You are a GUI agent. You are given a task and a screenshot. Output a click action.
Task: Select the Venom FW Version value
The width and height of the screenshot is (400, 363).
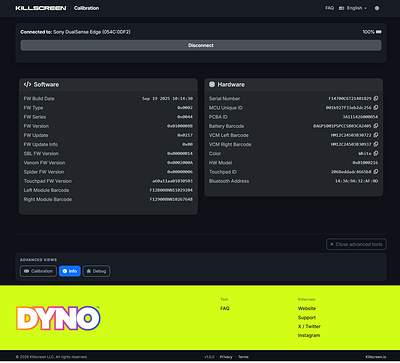(x=180, y=163)
